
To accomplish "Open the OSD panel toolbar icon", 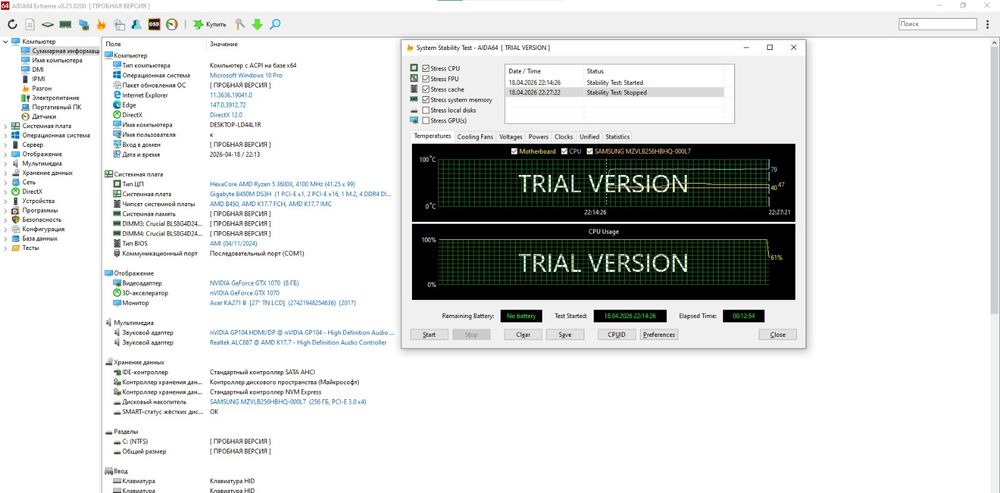I will [154, 24].
